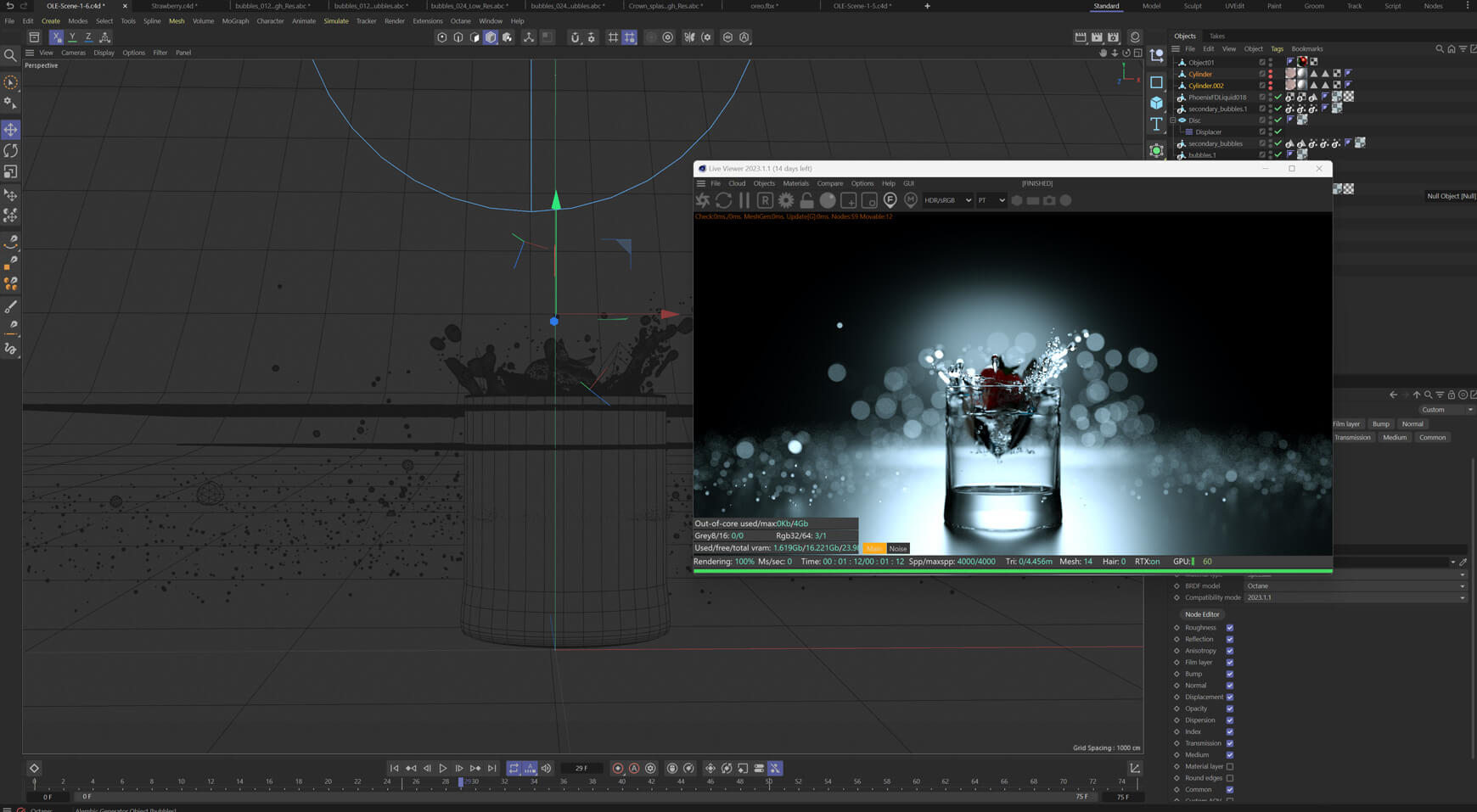Open viewport hamburger menu beside View
Viewport: 1477px width, 812px height.
(x=30, y=53)
